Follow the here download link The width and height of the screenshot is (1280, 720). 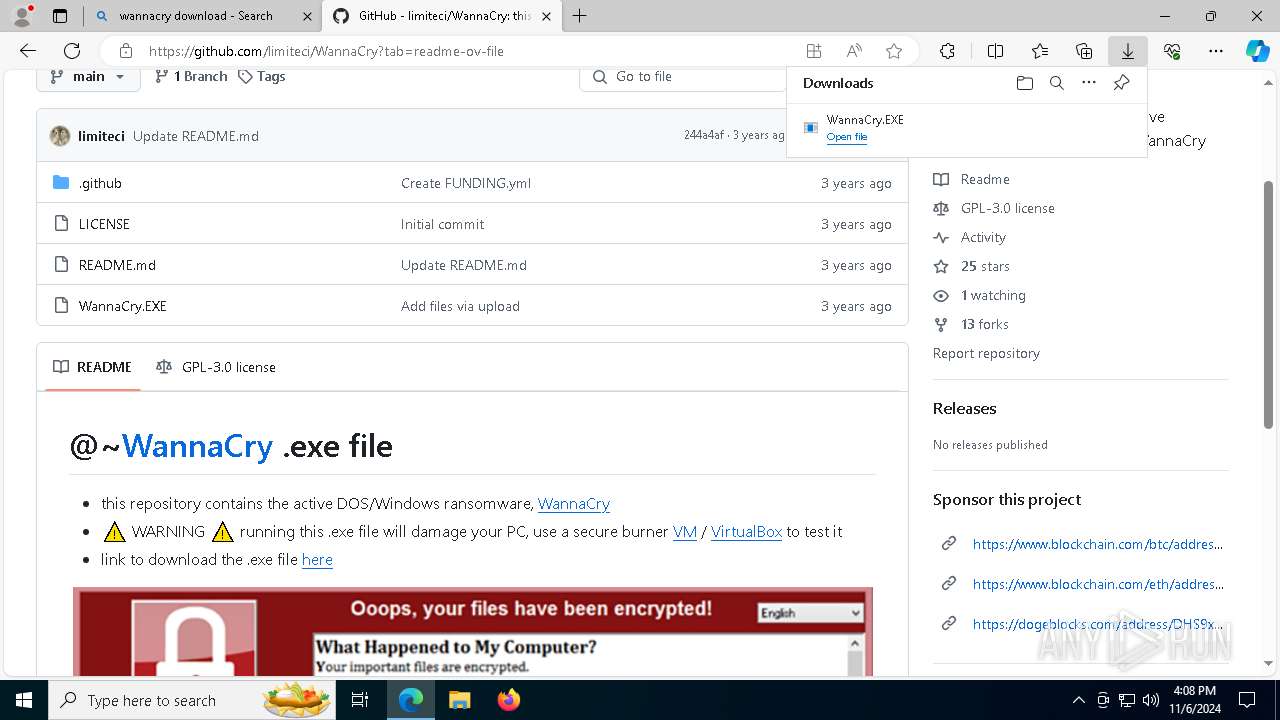(317, 560)
